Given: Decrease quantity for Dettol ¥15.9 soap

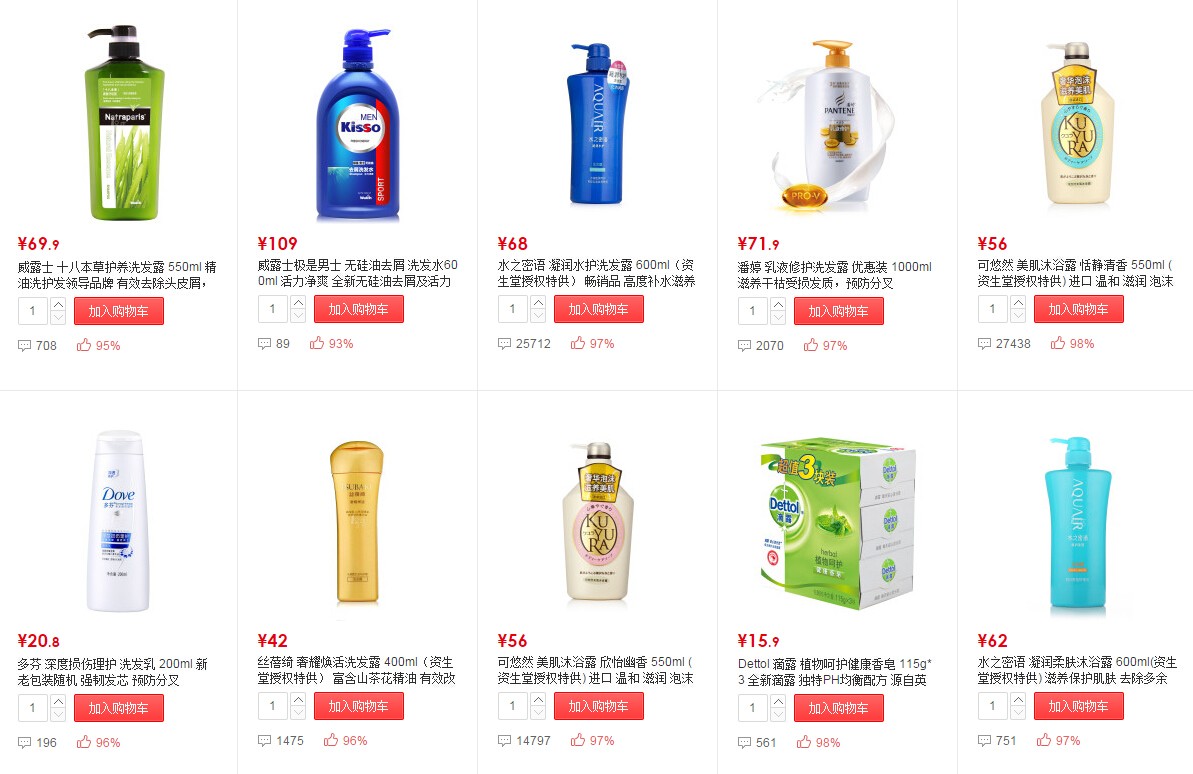Looking at the screenshot, I should tap(778, 715).
